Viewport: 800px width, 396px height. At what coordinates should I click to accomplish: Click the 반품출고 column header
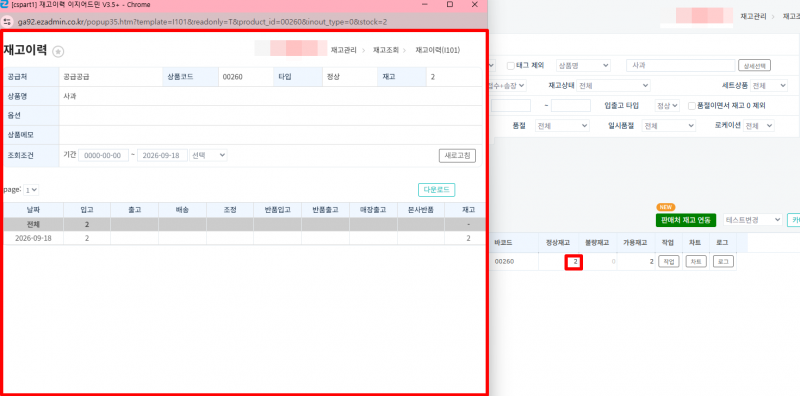pyautogui.click(x=325, y=210)
